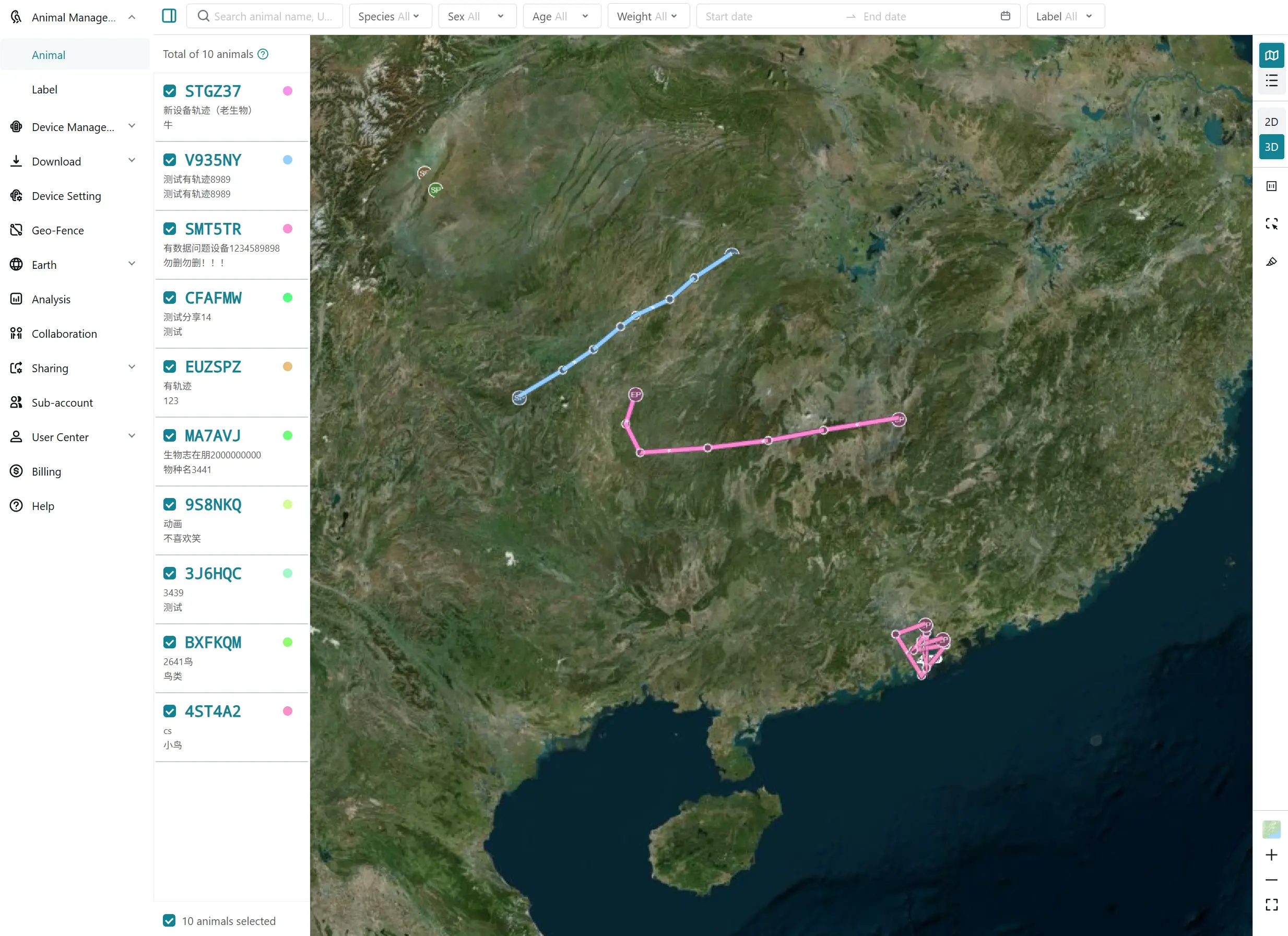Click the help icon beside total animals
The height and width of the screenshot is (936, 1288).
pyautogui.click(x=263, y=54)
